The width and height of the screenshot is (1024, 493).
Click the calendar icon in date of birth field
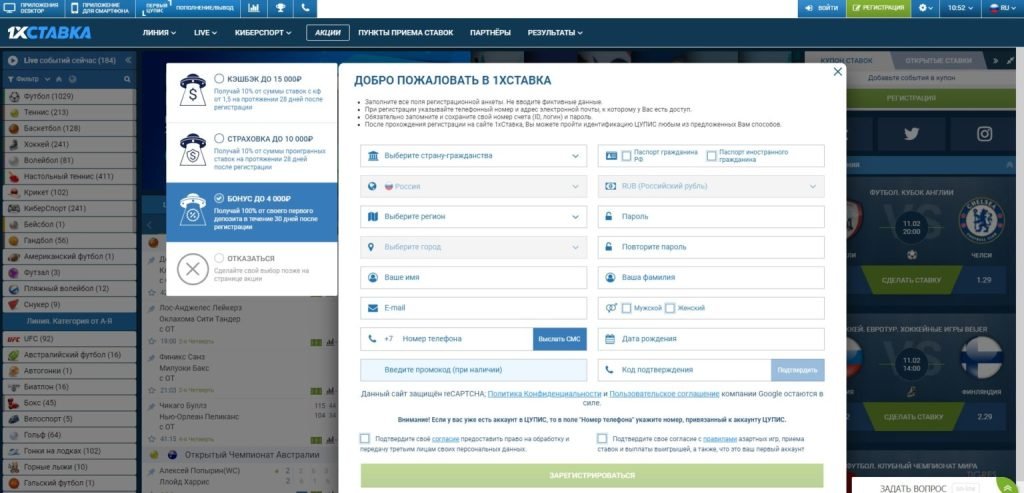pos(610,339)
